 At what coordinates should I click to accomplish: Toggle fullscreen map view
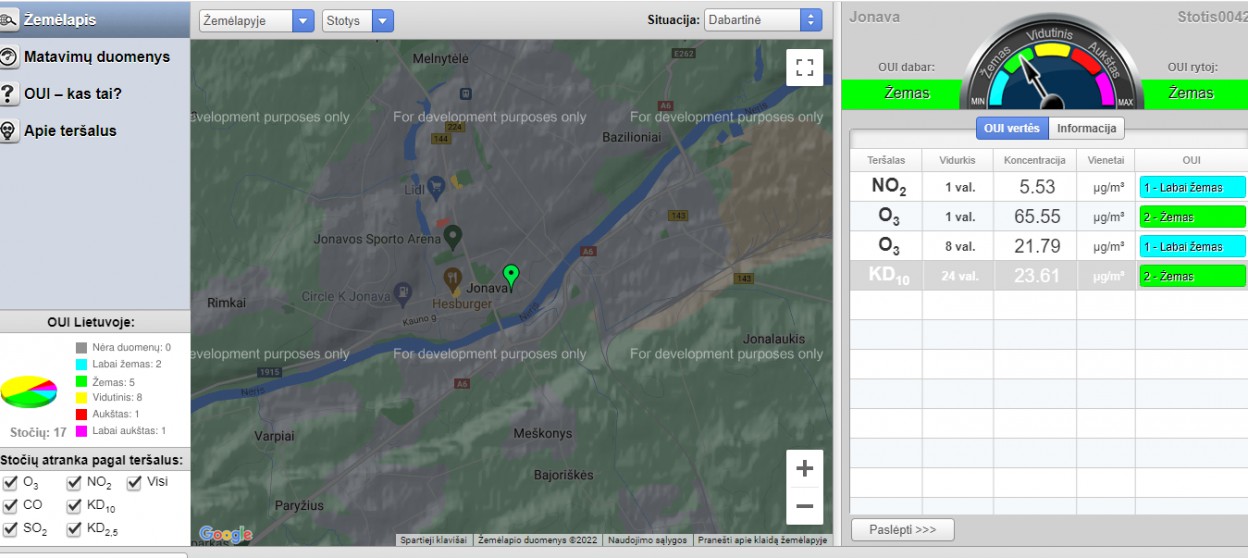804,67
